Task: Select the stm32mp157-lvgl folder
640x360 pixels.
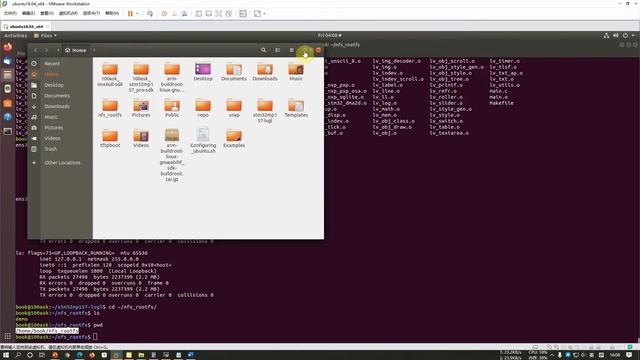Action: pyautogui.click(x=265, y=110)
